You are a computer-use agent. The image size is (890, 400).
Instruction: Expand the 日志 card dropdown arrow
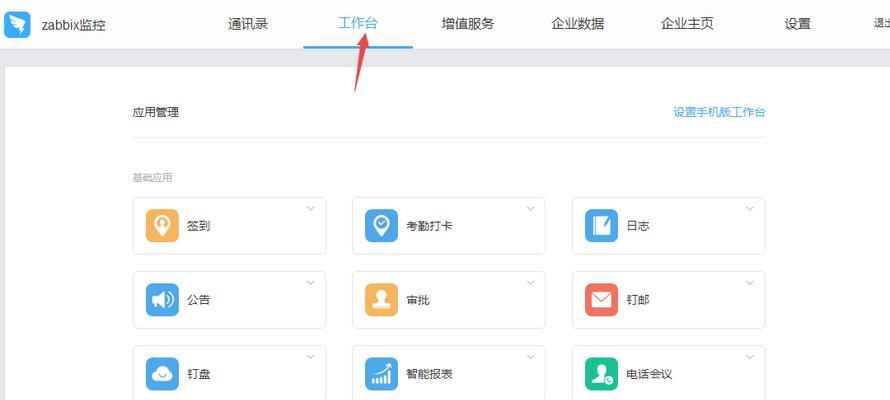750,209
